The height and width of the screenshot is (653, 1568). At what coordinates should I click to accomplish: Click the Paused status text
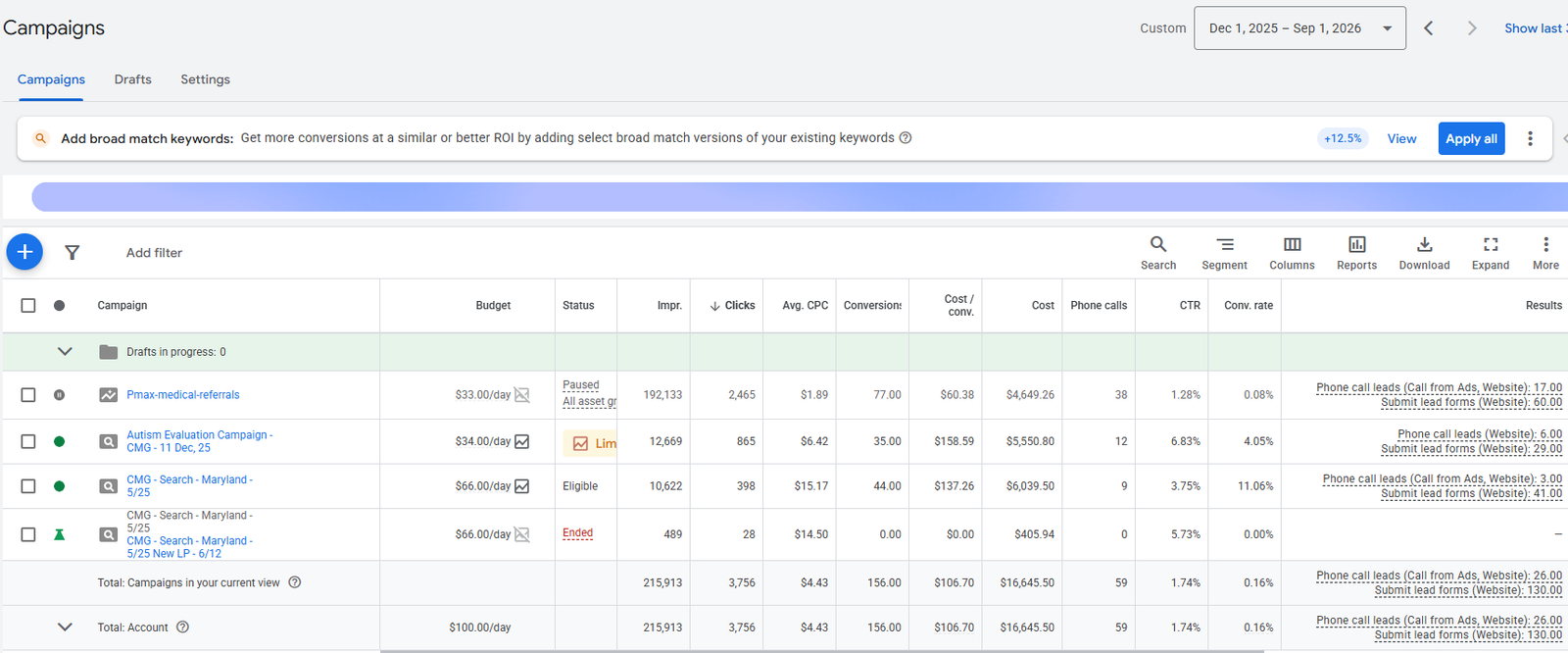(581, 385)
